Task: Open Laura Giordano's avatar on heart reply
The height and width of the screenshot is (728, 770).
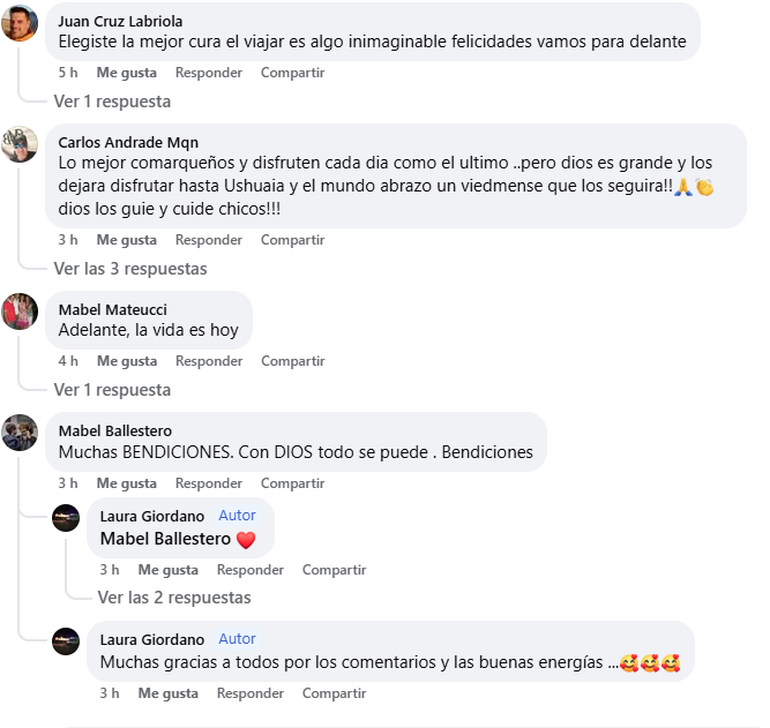Action: (x=66, y=518)
